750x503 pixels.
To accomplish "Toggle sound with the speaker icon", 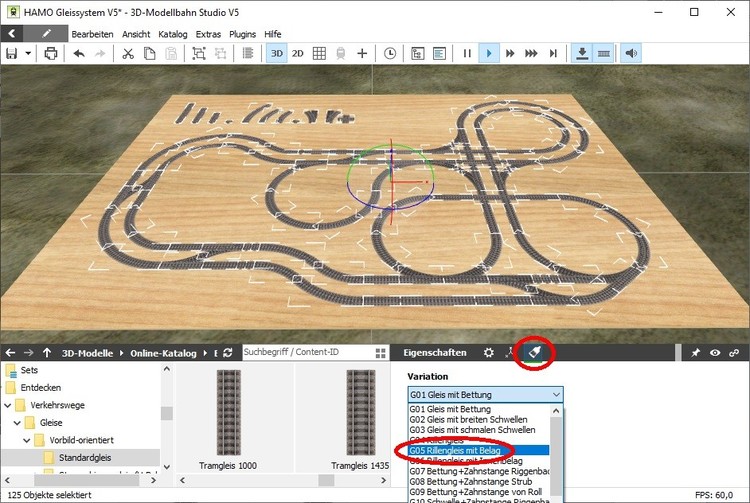I will tap(631, 54).
